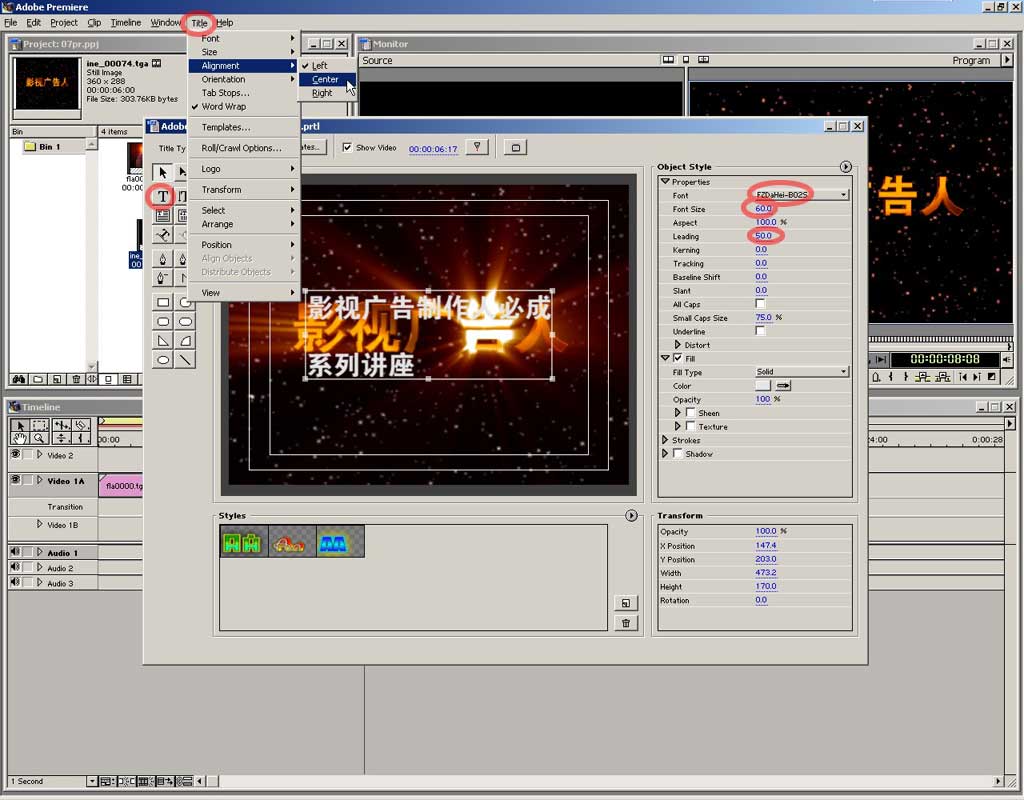
Task: Click the trash icon in the Styles panel
Action: pos(625,623)
